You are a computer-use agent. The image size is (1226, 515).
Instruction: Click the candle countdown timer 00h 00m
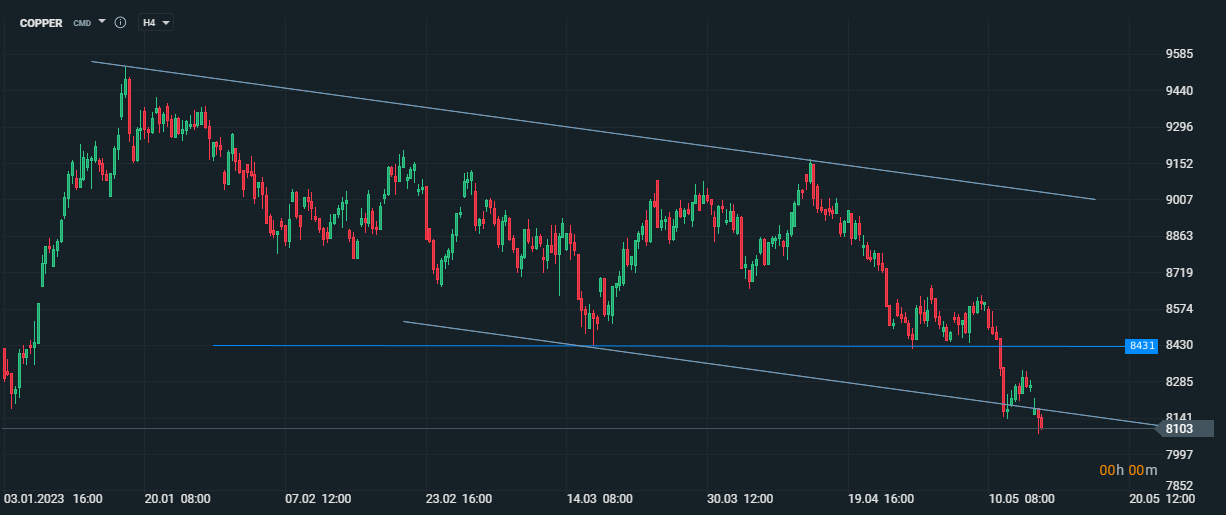pos(1128,470)
